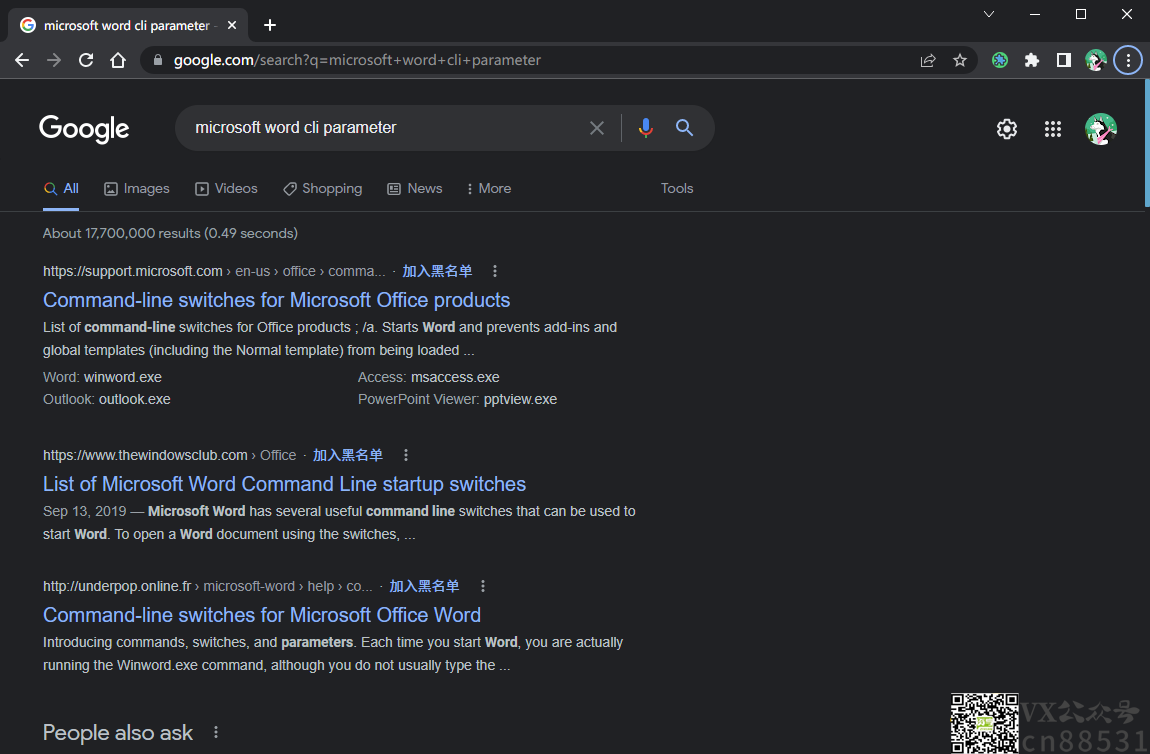The image size is (1150, 754).
Task: Close the microsoft word cli parameter tab
Action: (232, 25)
